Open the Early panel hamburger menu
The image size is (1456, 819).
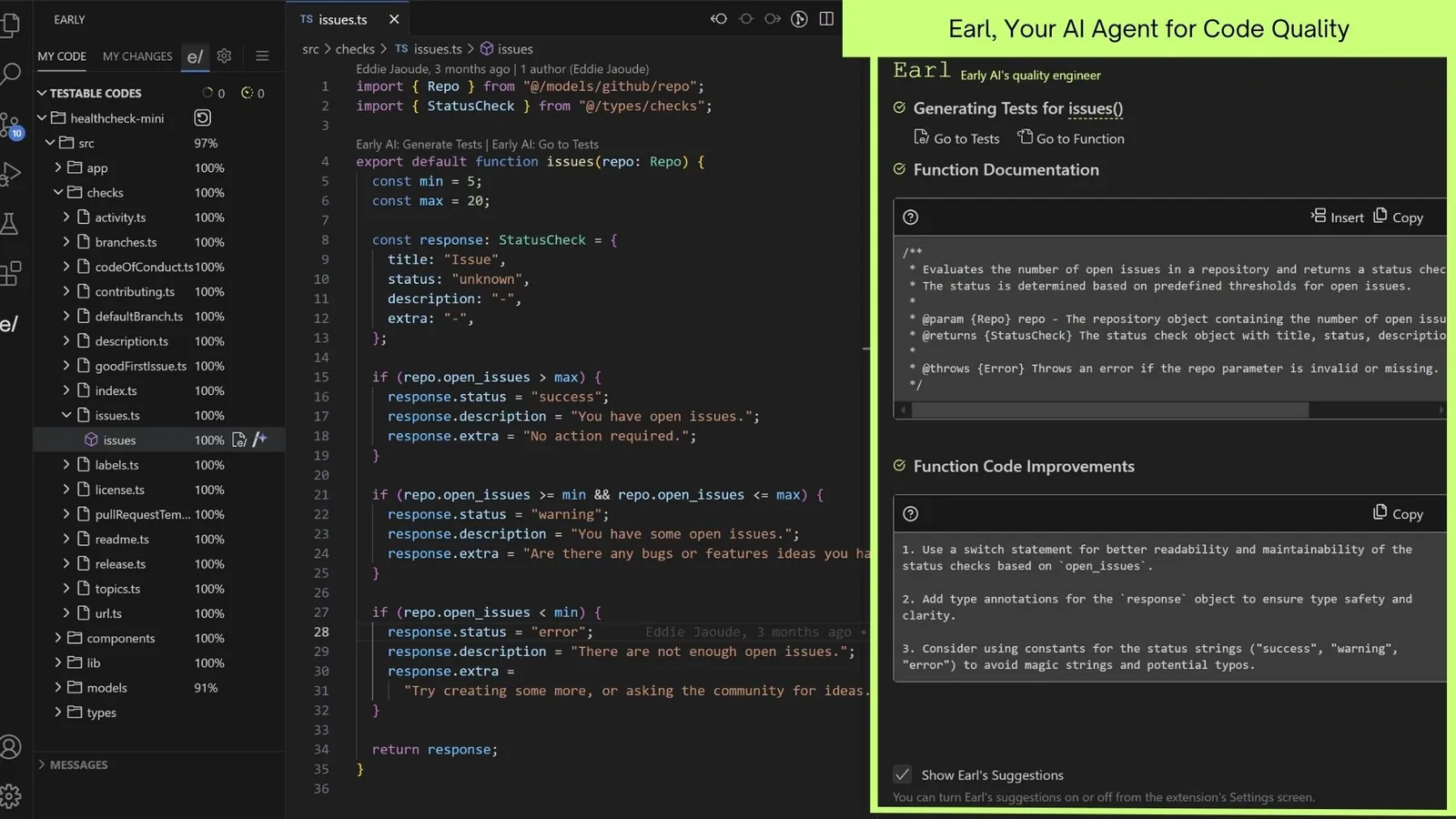pos(262,56)
